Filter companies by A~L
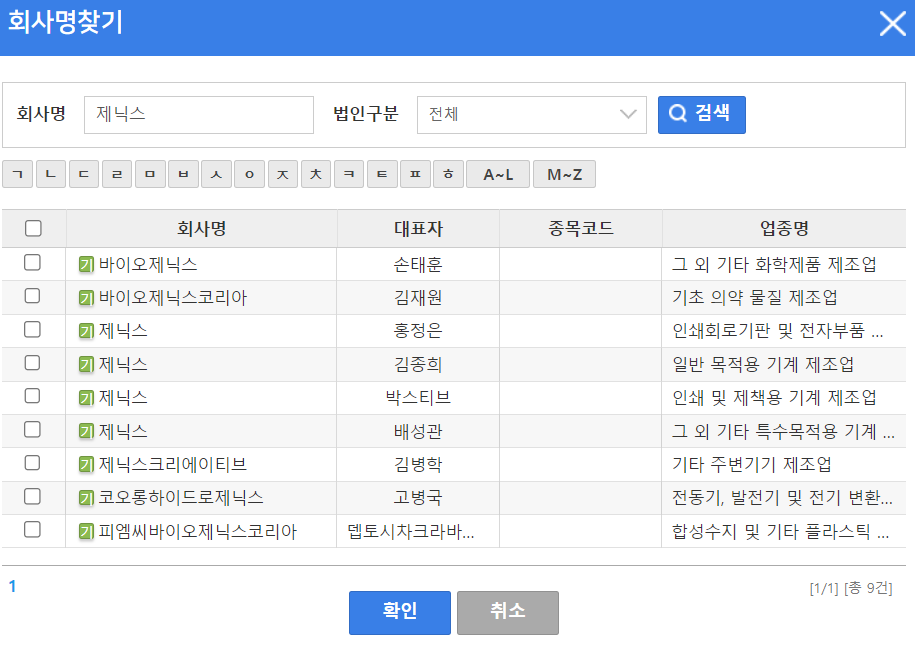The height and width of the screenshot is (646, 915). point(498,174)
